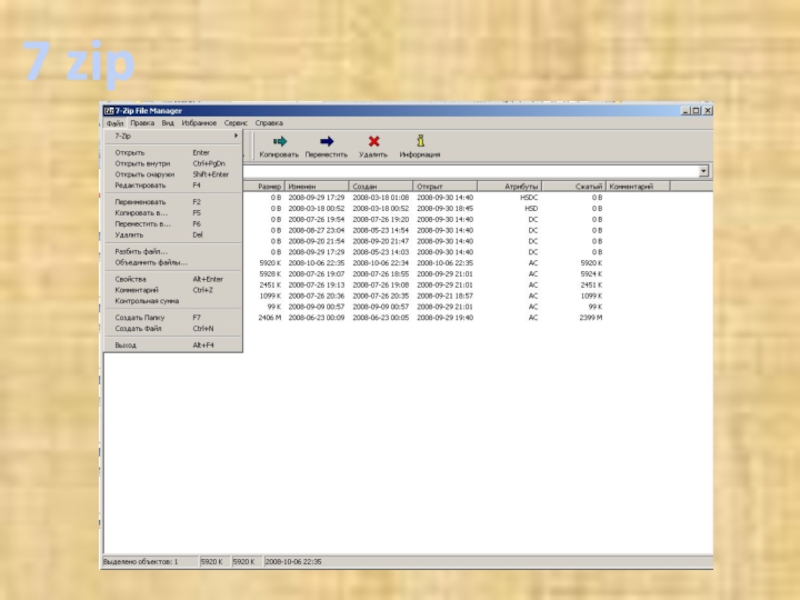Choose Редактировать menu entry
This screenshot has height=600, width=800.
point(173,185)
